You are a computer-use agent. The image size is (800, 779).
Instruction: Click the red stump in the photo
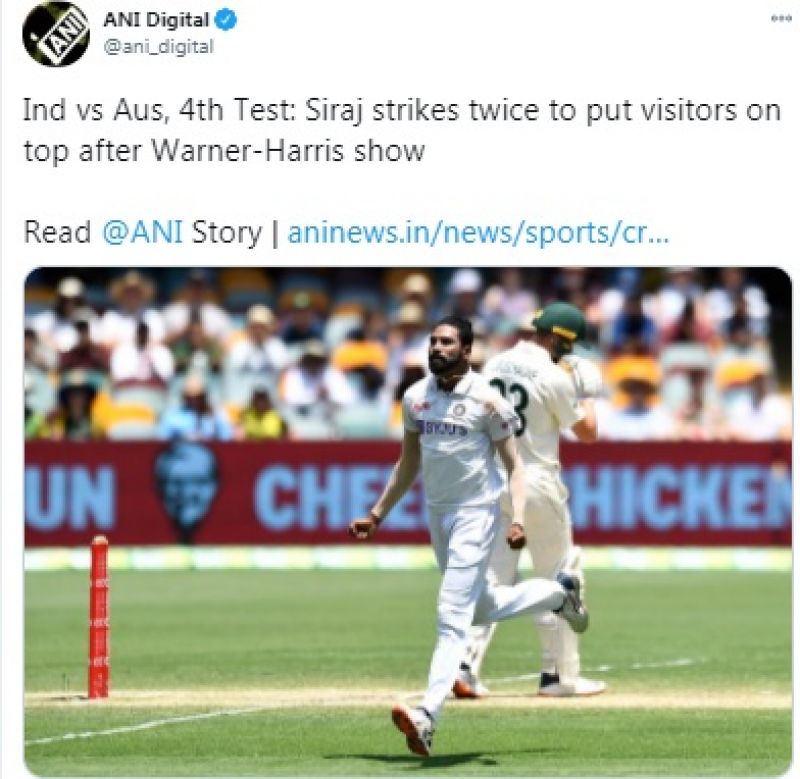pos(99,617)
